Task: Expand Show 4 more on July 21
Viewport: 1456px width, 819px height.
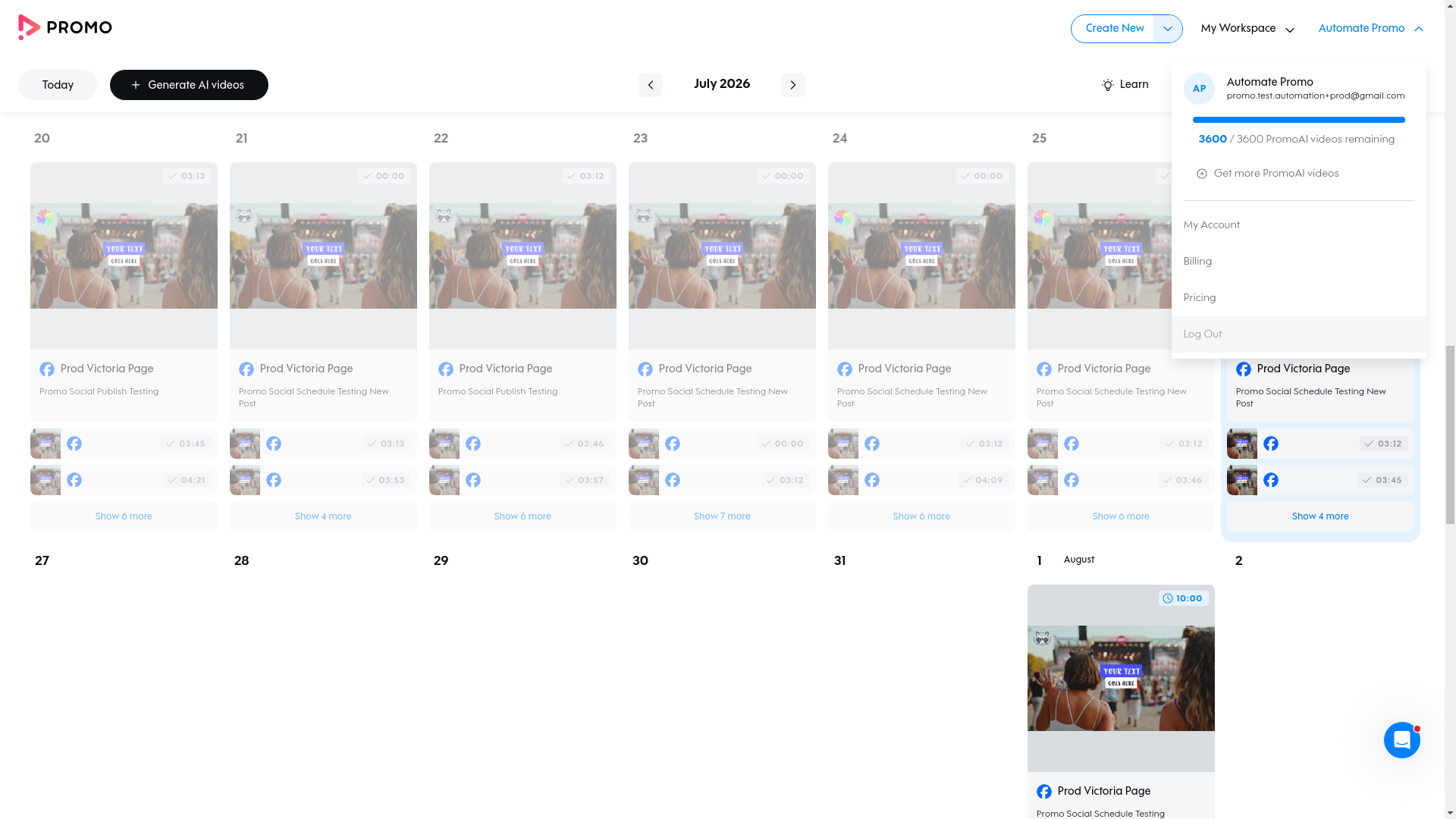Action: point(323,516)
